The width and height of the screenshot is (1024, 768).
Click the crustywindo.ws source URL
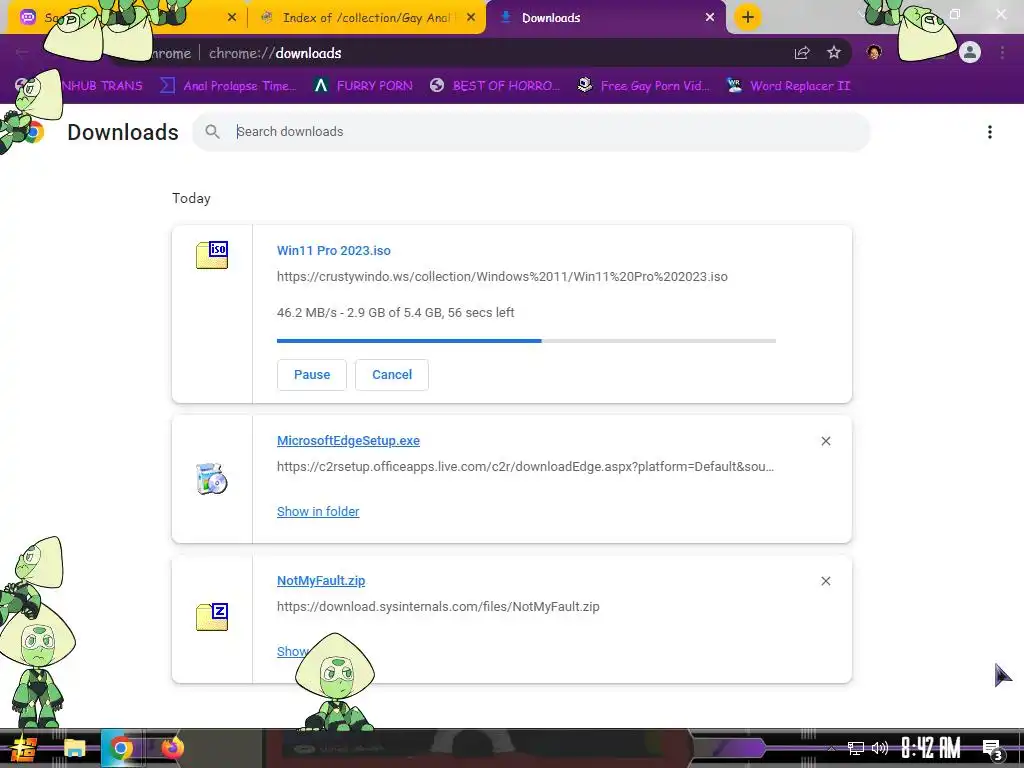[x=502, y=276]
